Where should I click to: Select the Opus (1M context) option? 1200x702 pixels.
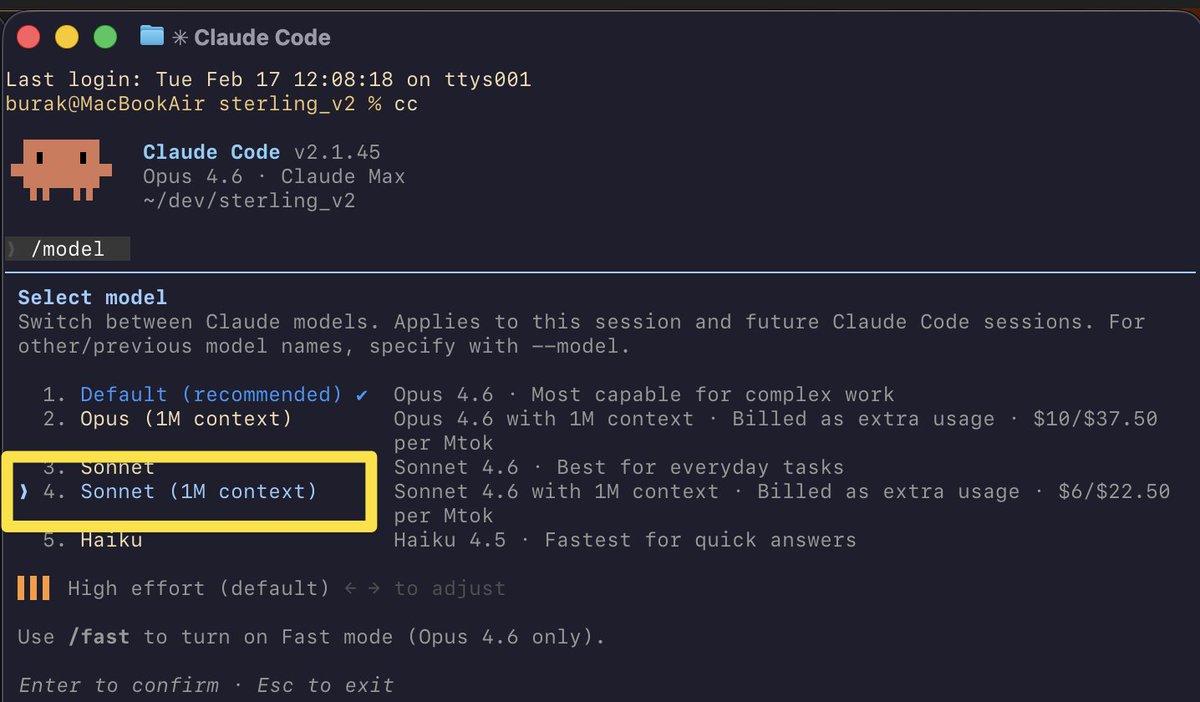(186, 418)
